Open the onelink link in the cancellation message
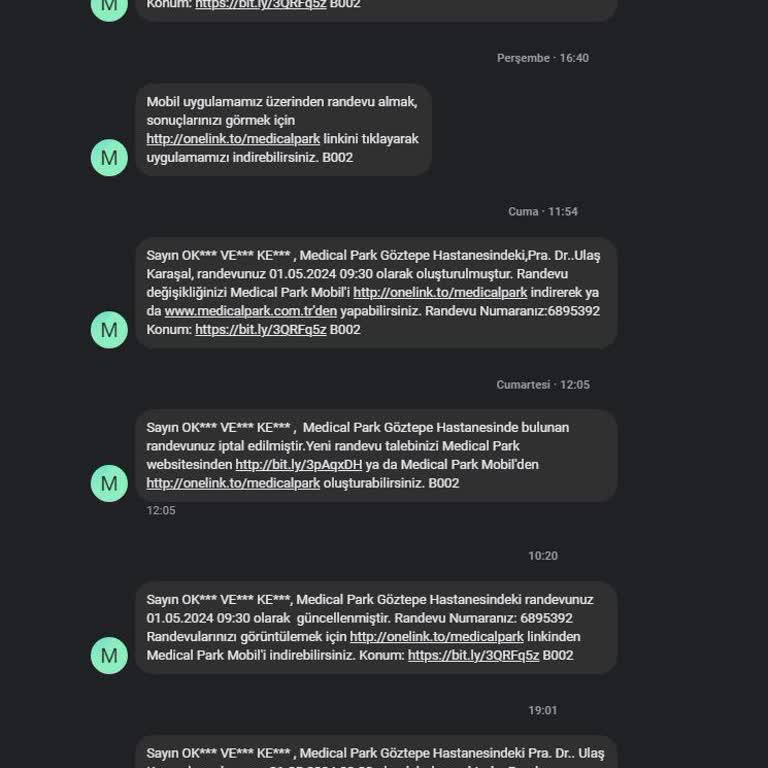 click(x=233, y=483)
